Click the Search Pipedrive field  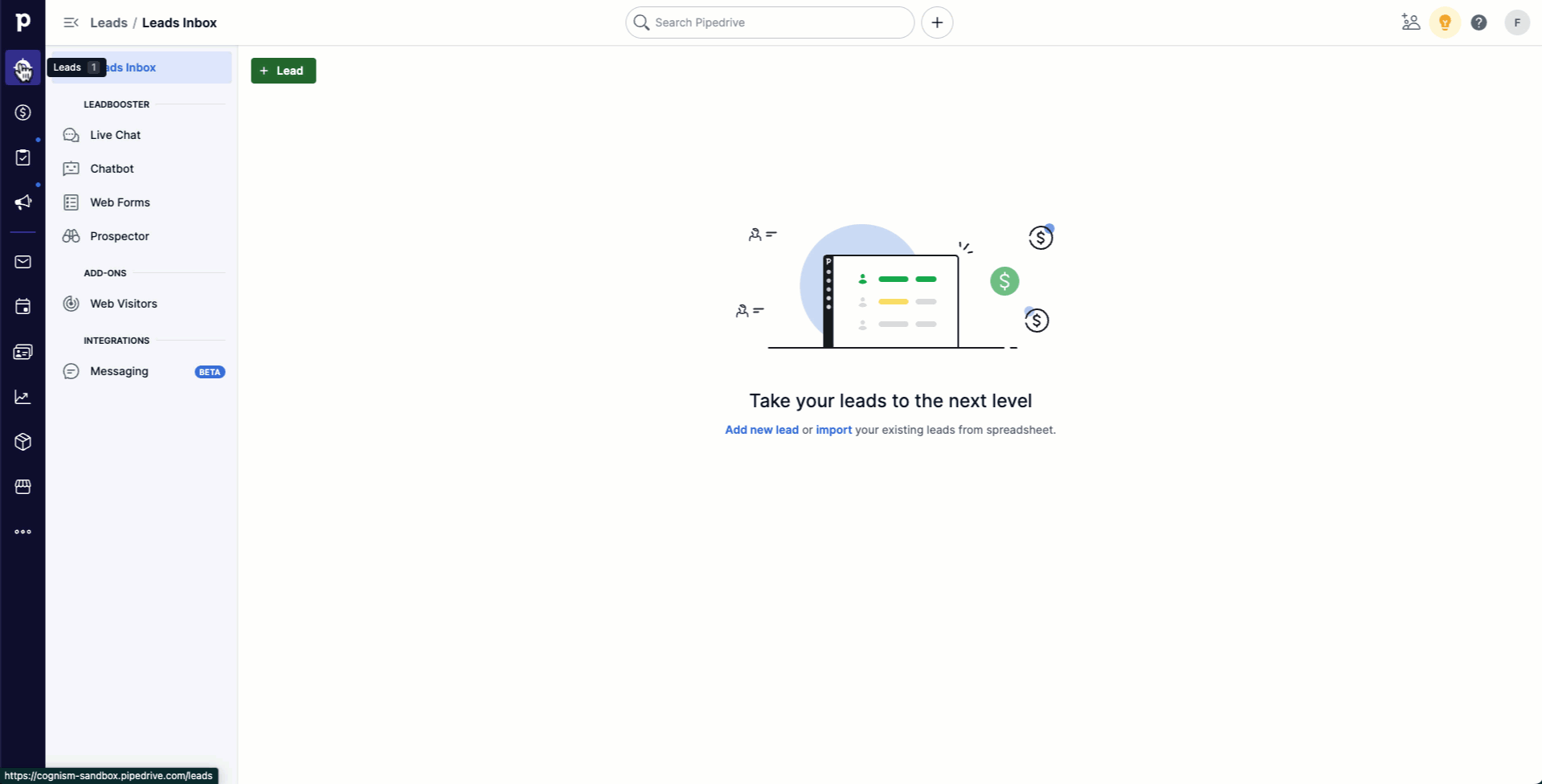(x=768, y=22)
